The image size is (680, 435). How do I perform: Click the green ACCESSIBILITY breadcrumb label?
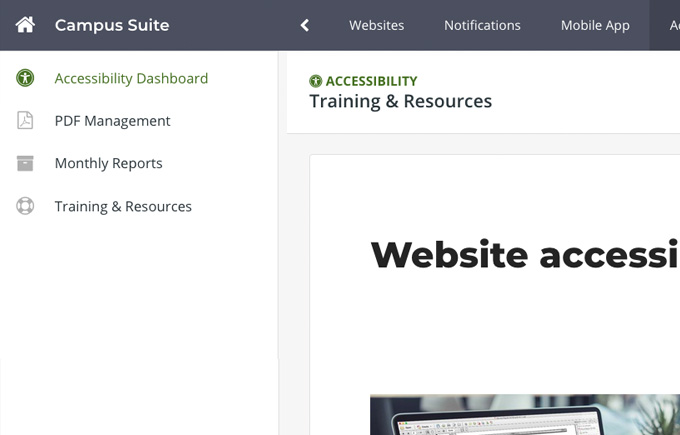click(x=371, y=81)
